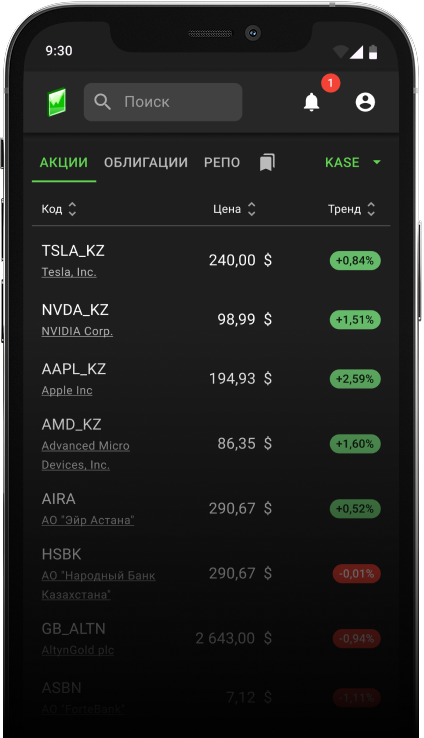This screenshot has width=424, height=738.
Task: Tap the green app logo icon
Action: 57,102
